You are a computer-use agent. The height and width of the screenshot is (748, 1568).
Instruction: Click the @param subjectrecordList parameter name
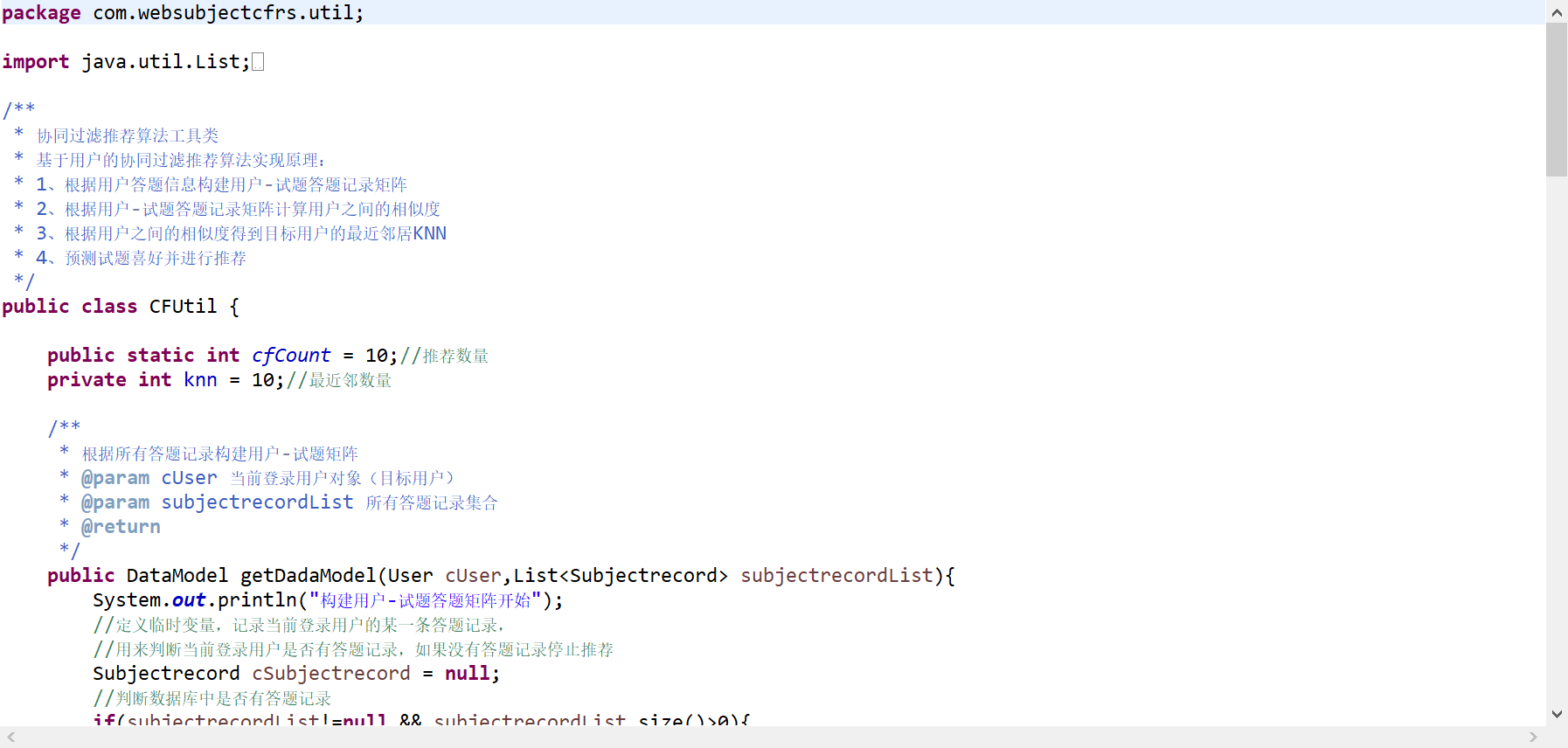pyautogui.click(x=258, y=502)
